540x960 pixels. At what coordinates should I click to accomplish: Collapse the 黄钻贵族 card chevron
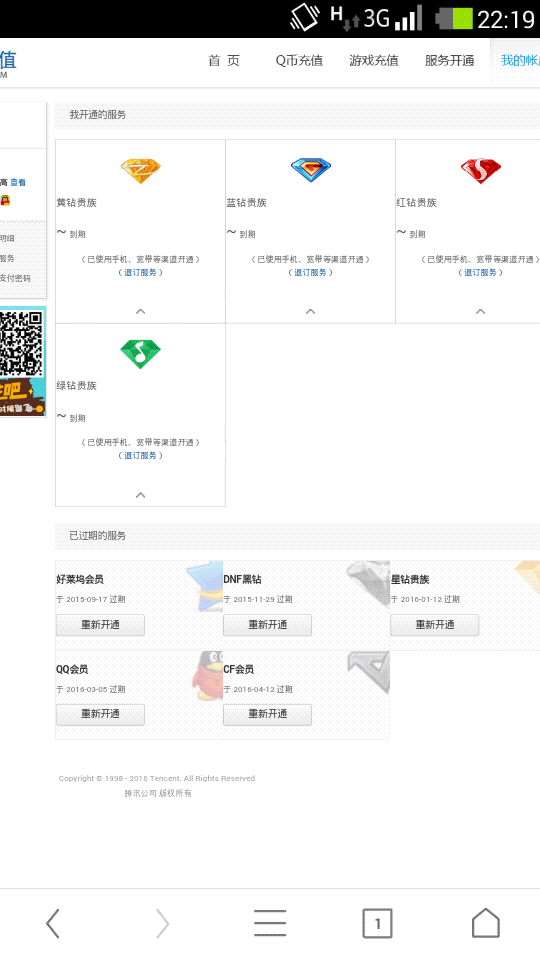coord(140,312)
